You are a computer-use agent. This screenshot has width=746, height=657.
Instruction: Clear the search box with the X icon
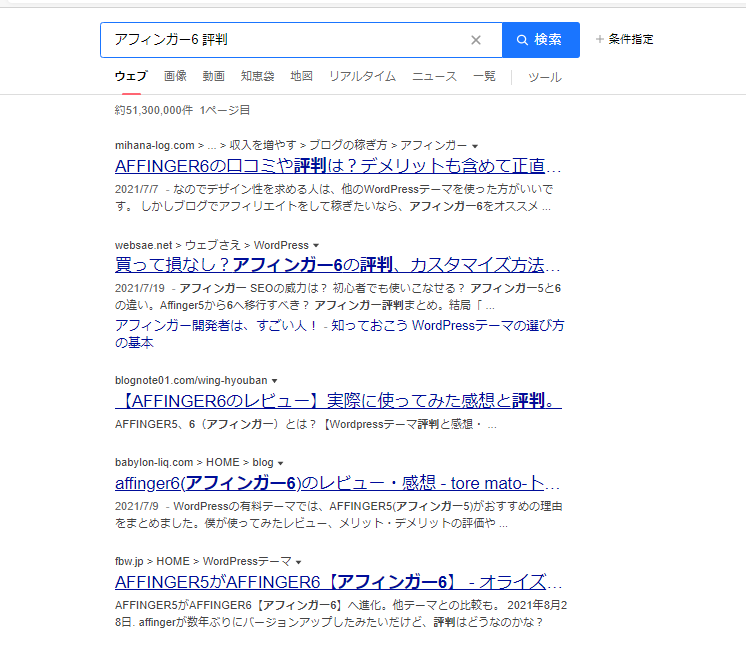(475, 40)
